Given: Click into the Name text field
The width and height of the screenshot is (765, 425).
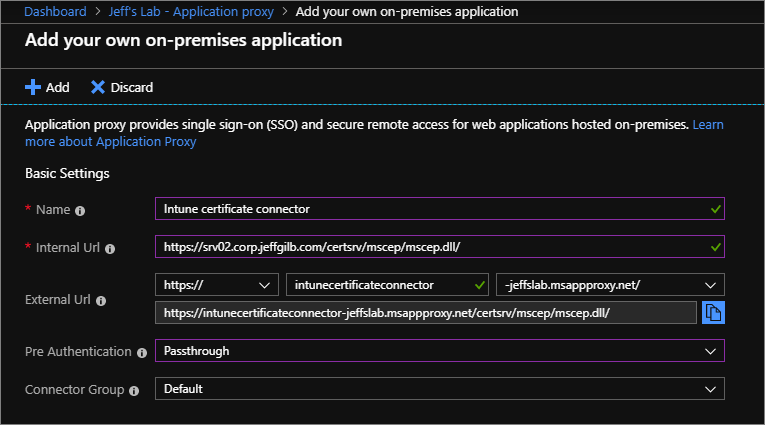Looking at the screenshot, I should click(440, 209).
